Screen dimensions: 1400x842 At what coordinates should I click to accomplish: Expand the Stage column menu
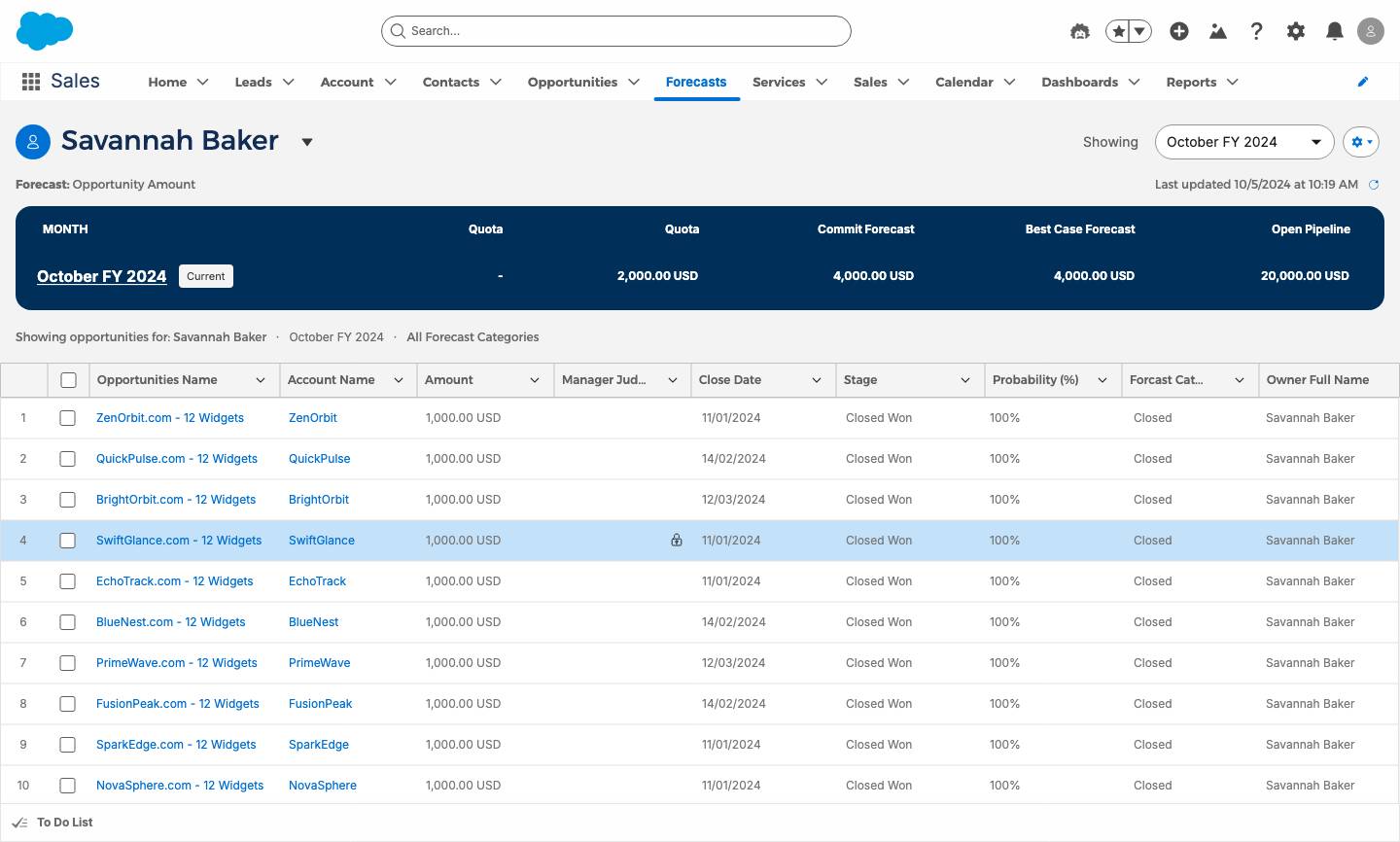[x=965, y=380]
